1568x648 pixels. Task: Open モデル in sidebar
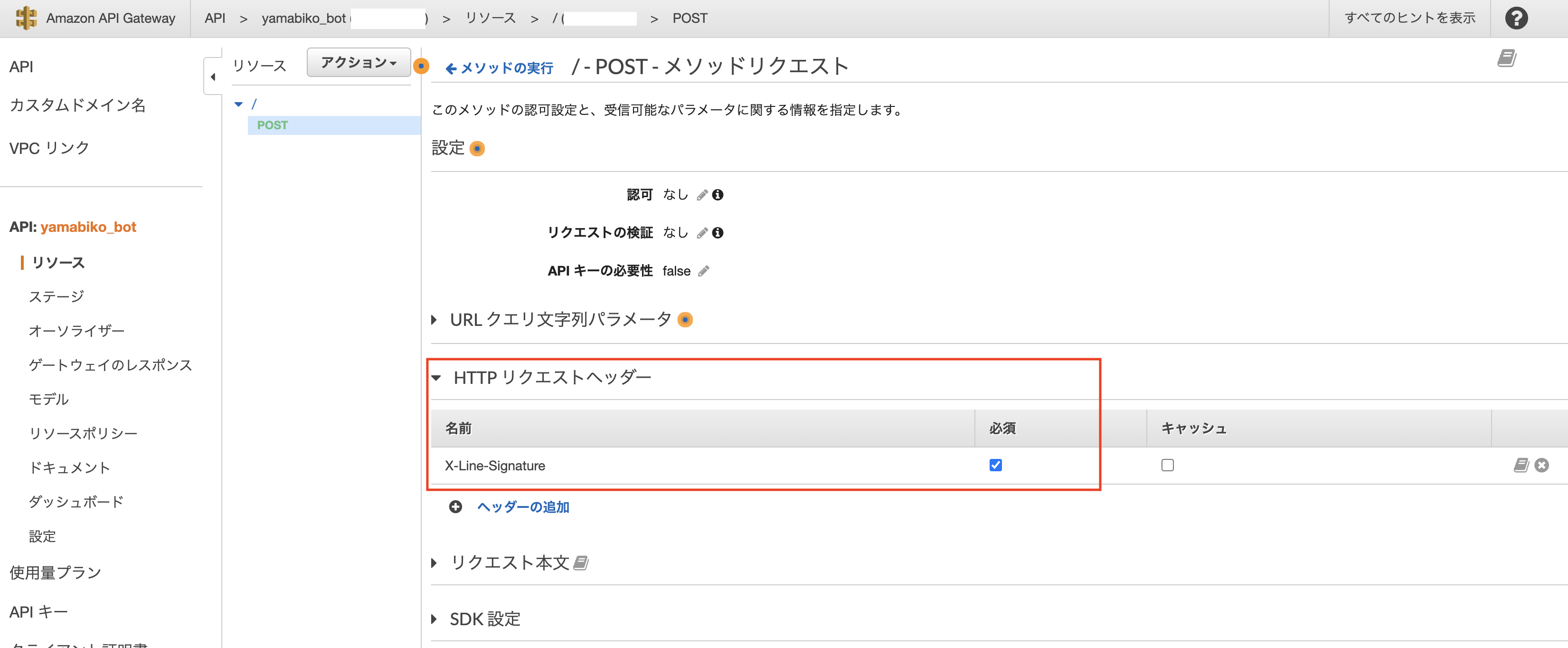coord(49,400)
